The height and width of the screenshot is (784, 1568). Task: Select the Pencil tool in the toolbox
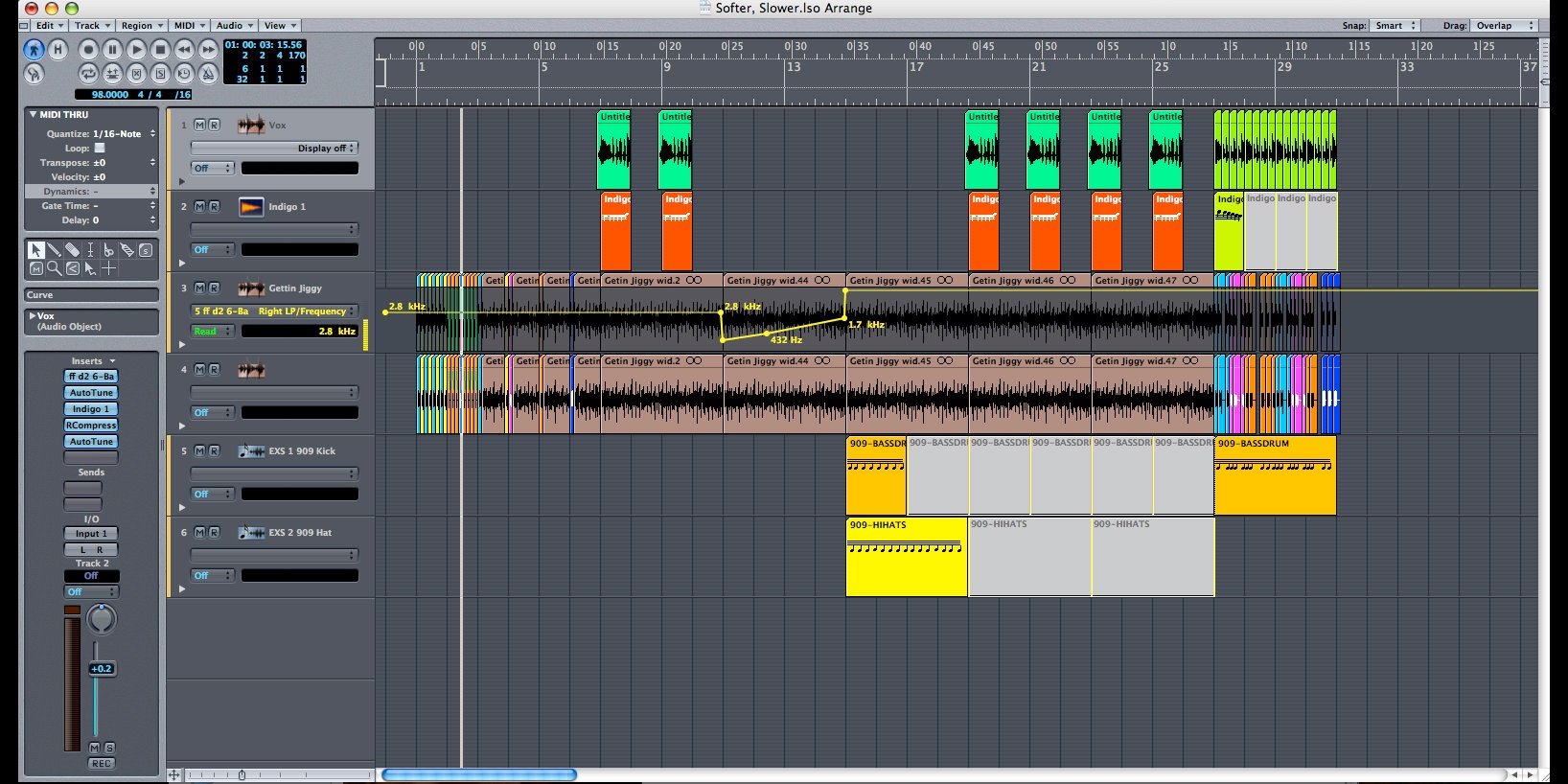pyautogui.click(x=54, y=250)
